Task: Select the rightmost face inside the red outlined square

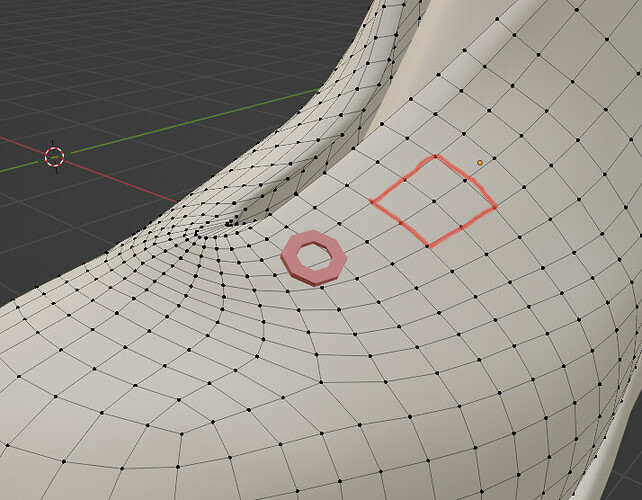Action: (x=464, y=204)
